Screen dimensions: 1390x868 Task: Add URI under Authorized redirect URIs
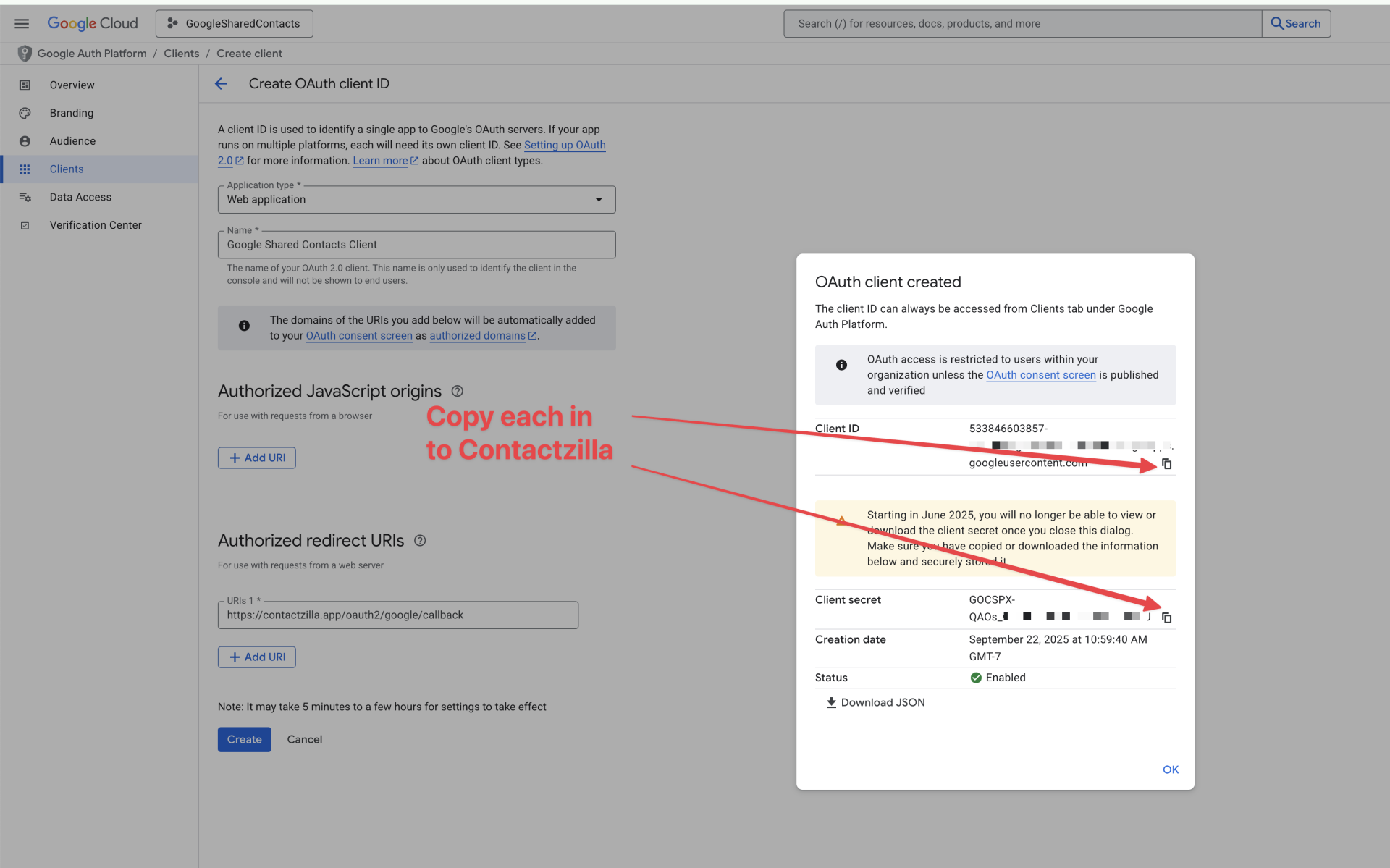click(x=257, y=657)
